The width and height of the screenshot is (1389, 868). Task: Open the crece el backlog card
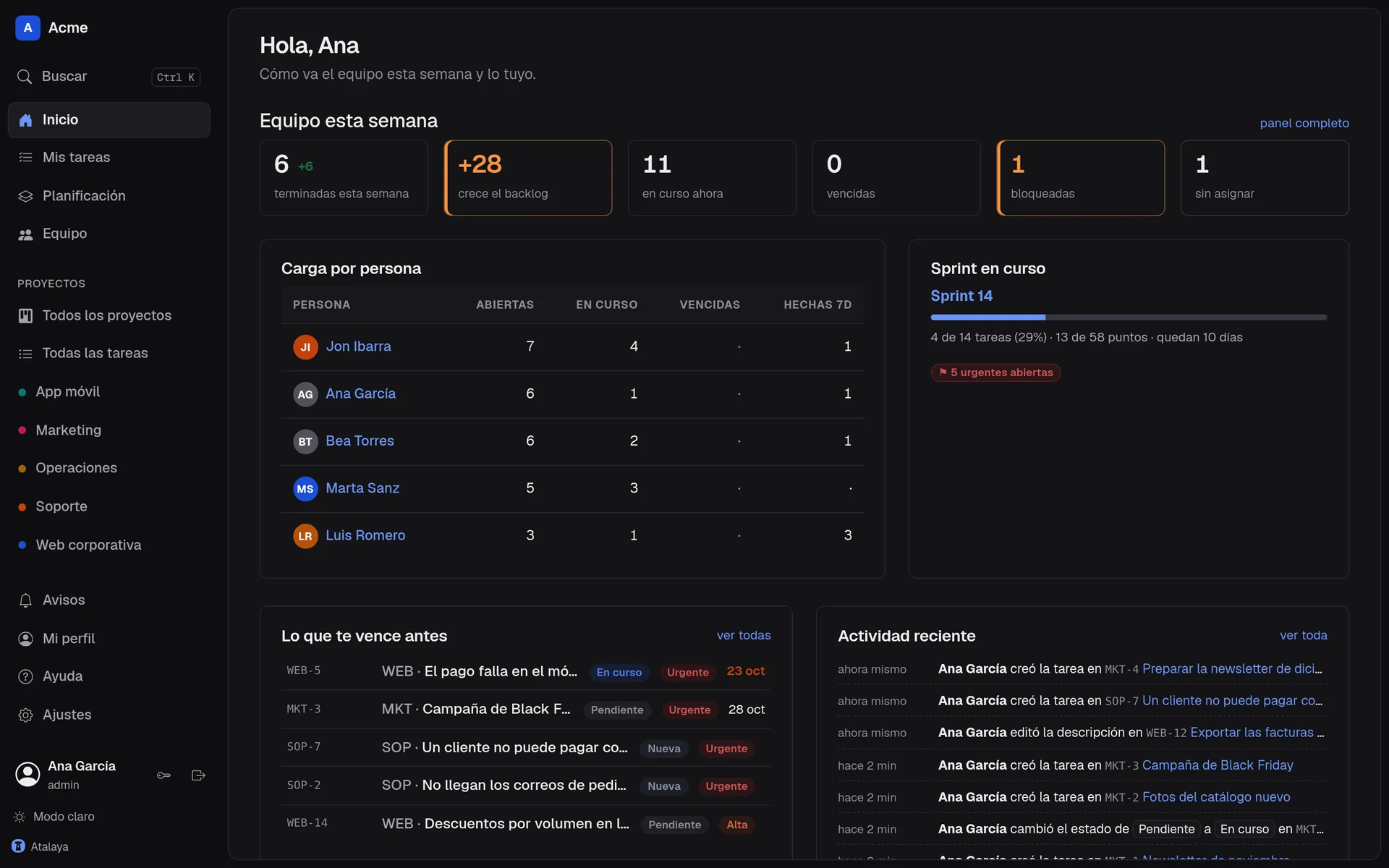528,178
